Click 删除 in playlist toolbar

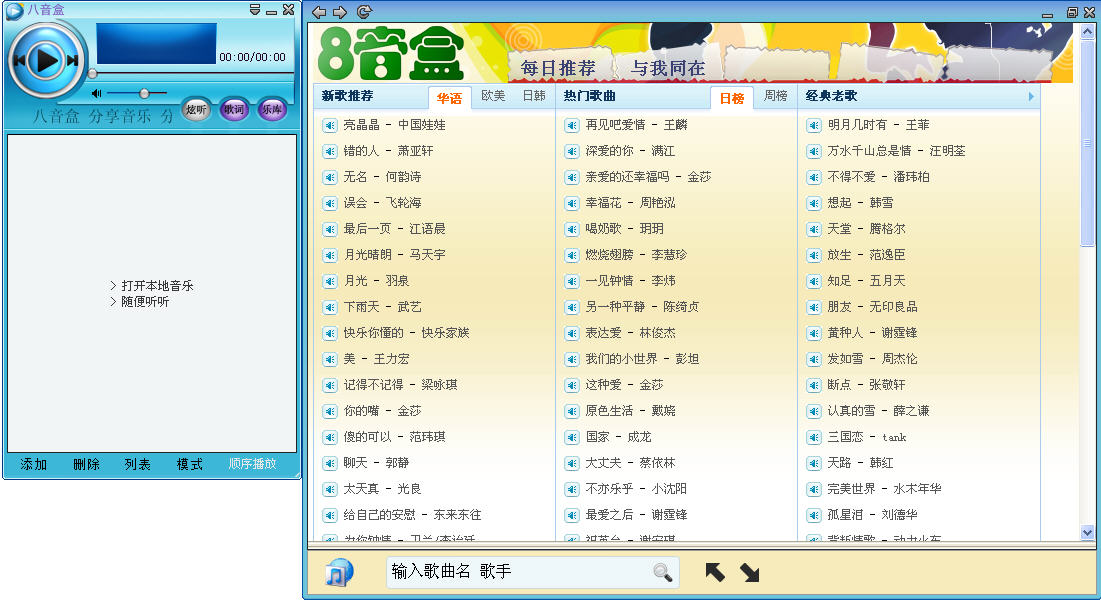(86, 464)
